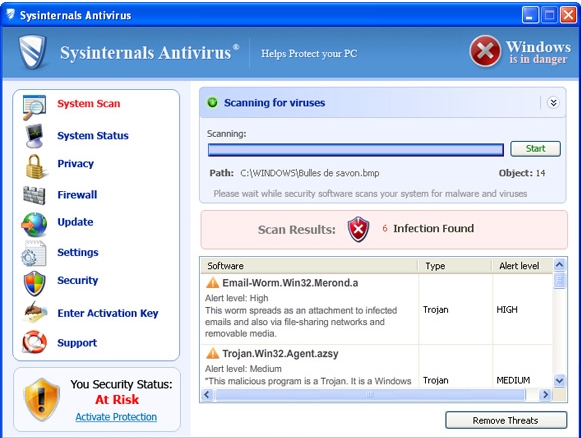This screenshot has height=438, width=581.
Task: Click the Firewall brick wall icon
Action: tap(34, 195)
